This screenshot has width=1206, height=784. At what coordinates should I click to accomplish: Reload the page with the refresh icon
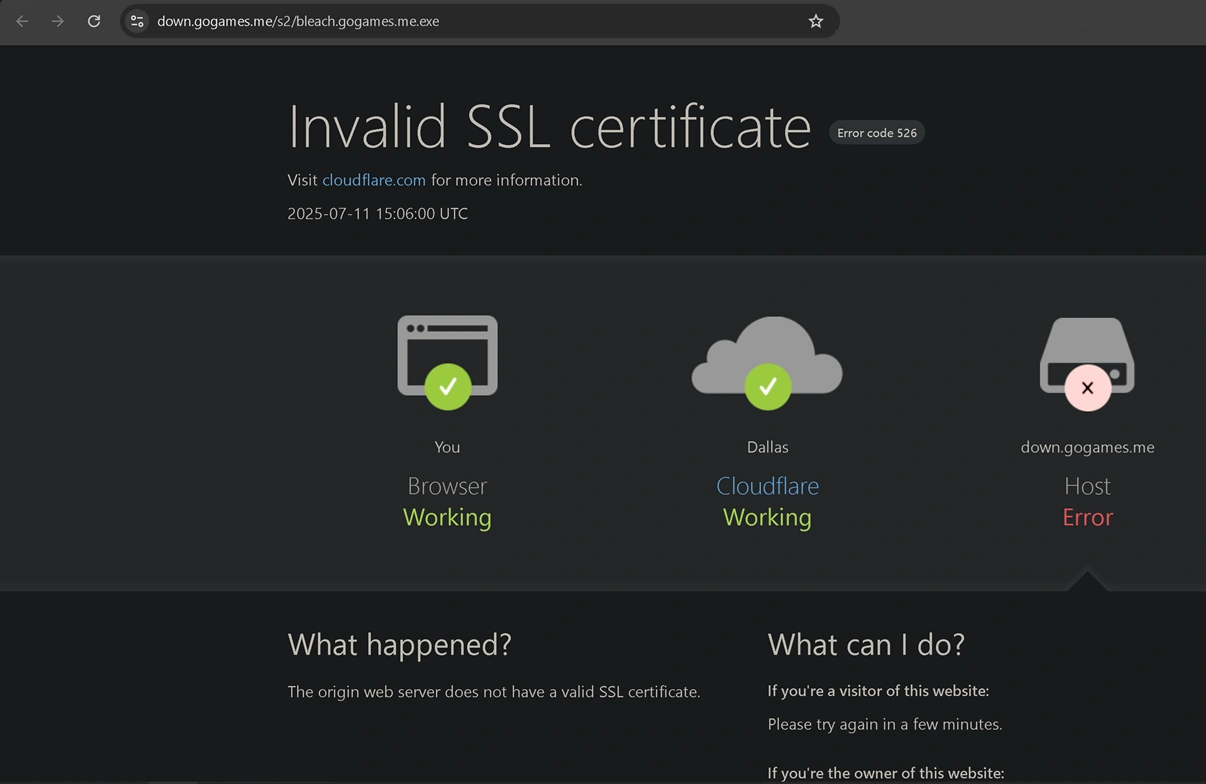[x=94, y=21]
